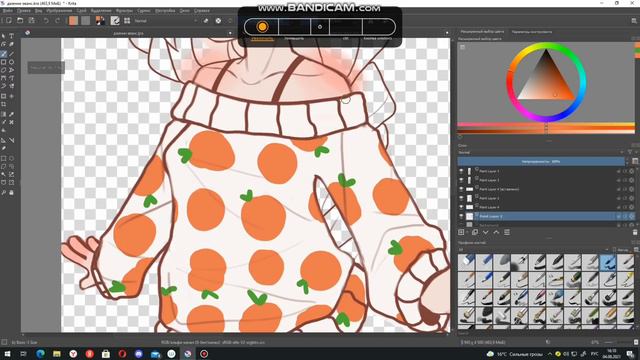Select the Rectangular Selection tool

(x=4, y=158)
